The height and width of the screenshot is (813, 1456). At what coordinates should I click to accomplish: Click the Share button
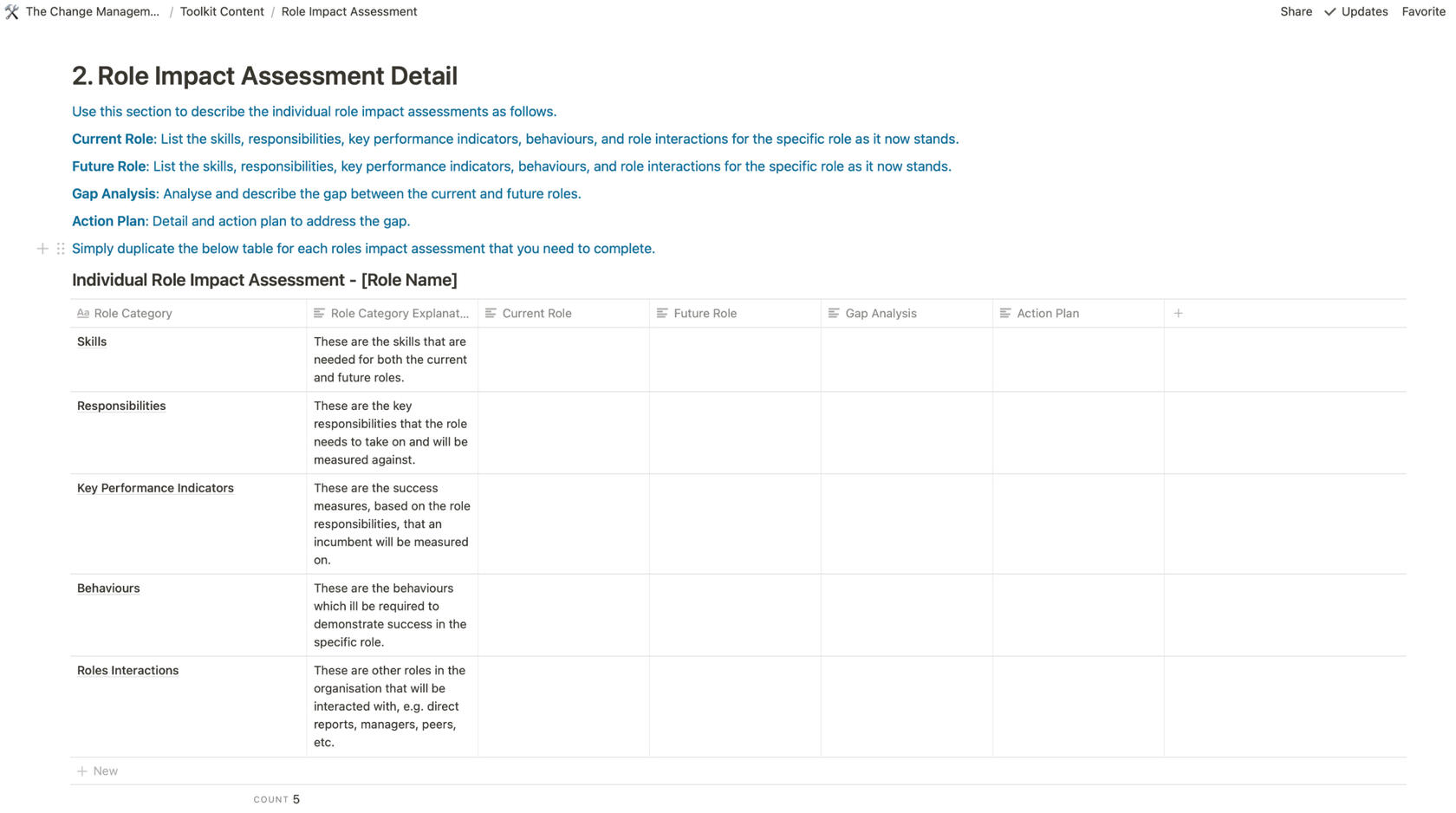tap(1296, 12)
